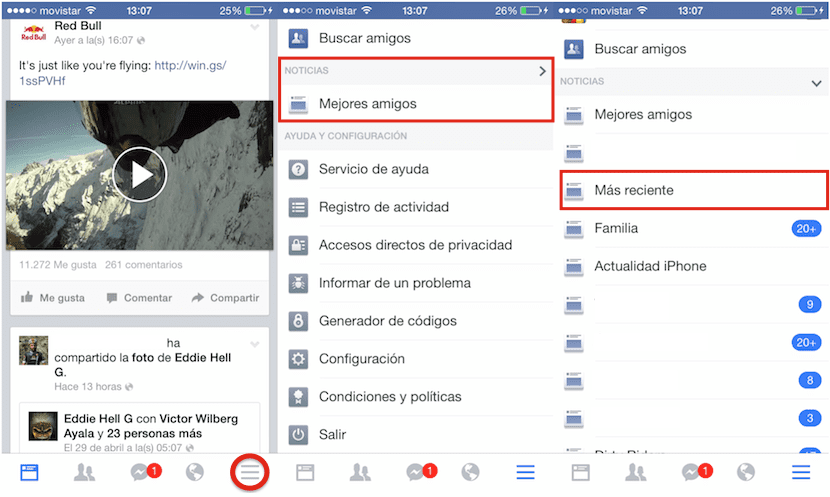This screenshot has height=497, width=830.
Task: Open Eddie Hell G's name link
Action: (x=98, y=419)
